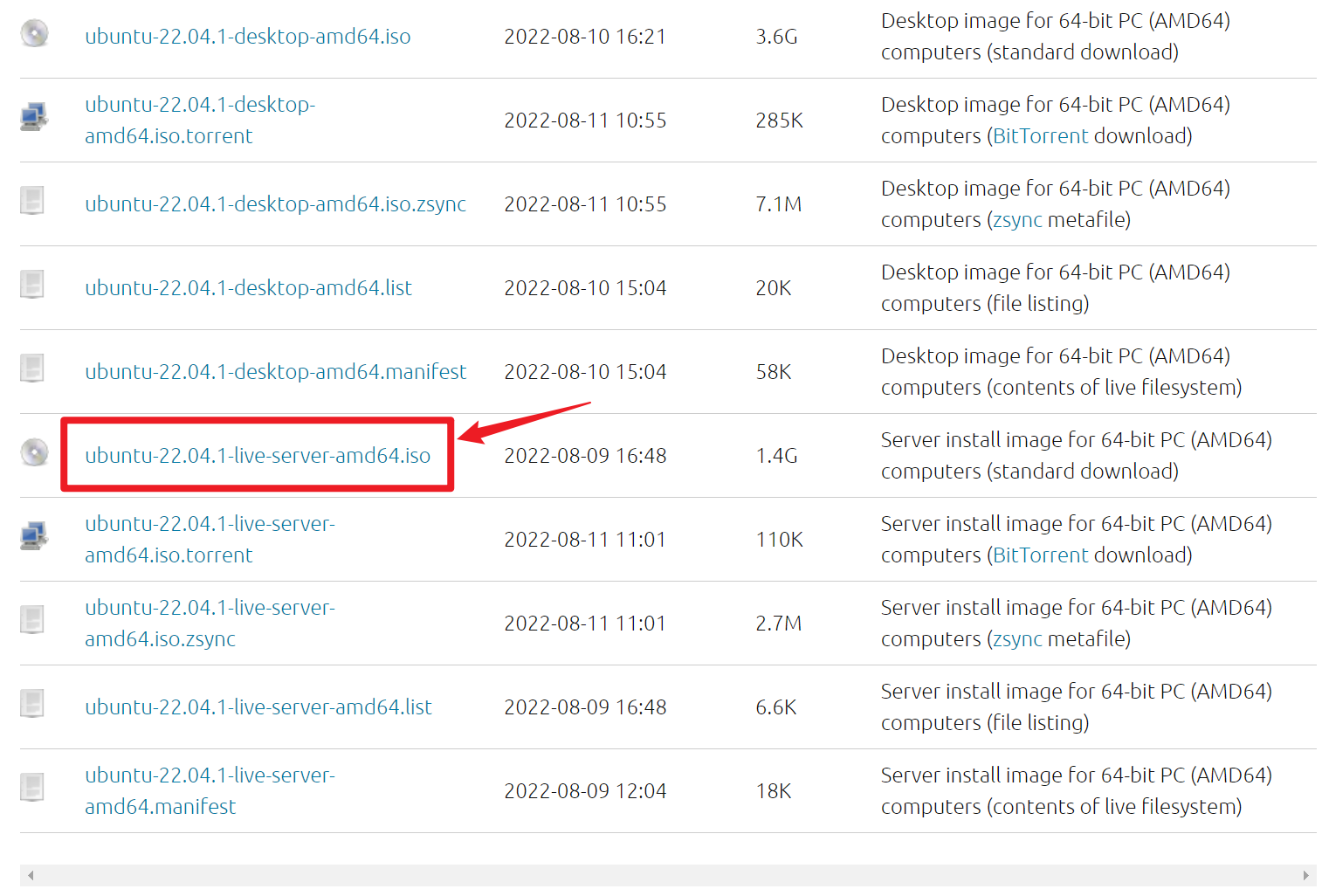The image size is (1322, 896).
Task: Click the desktop image file listing description
Action: pyautogui.click(x=1056, y=288)
